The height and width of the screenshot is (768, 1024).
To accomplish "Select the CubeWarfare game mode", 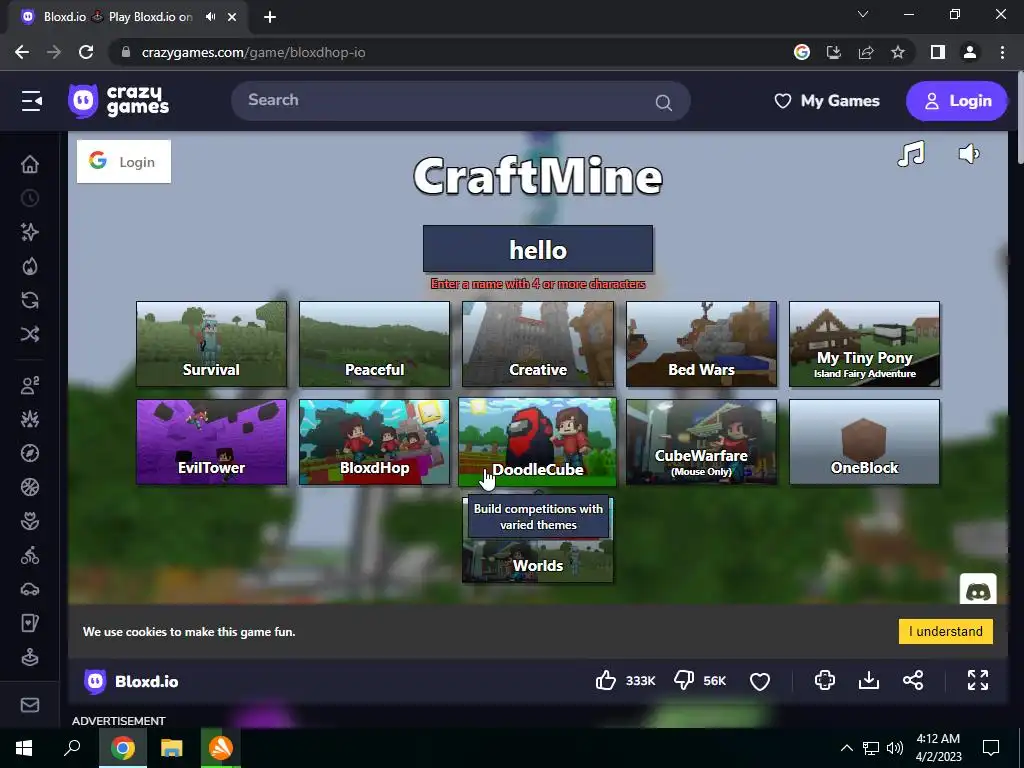I will click(x=701, y=442).
